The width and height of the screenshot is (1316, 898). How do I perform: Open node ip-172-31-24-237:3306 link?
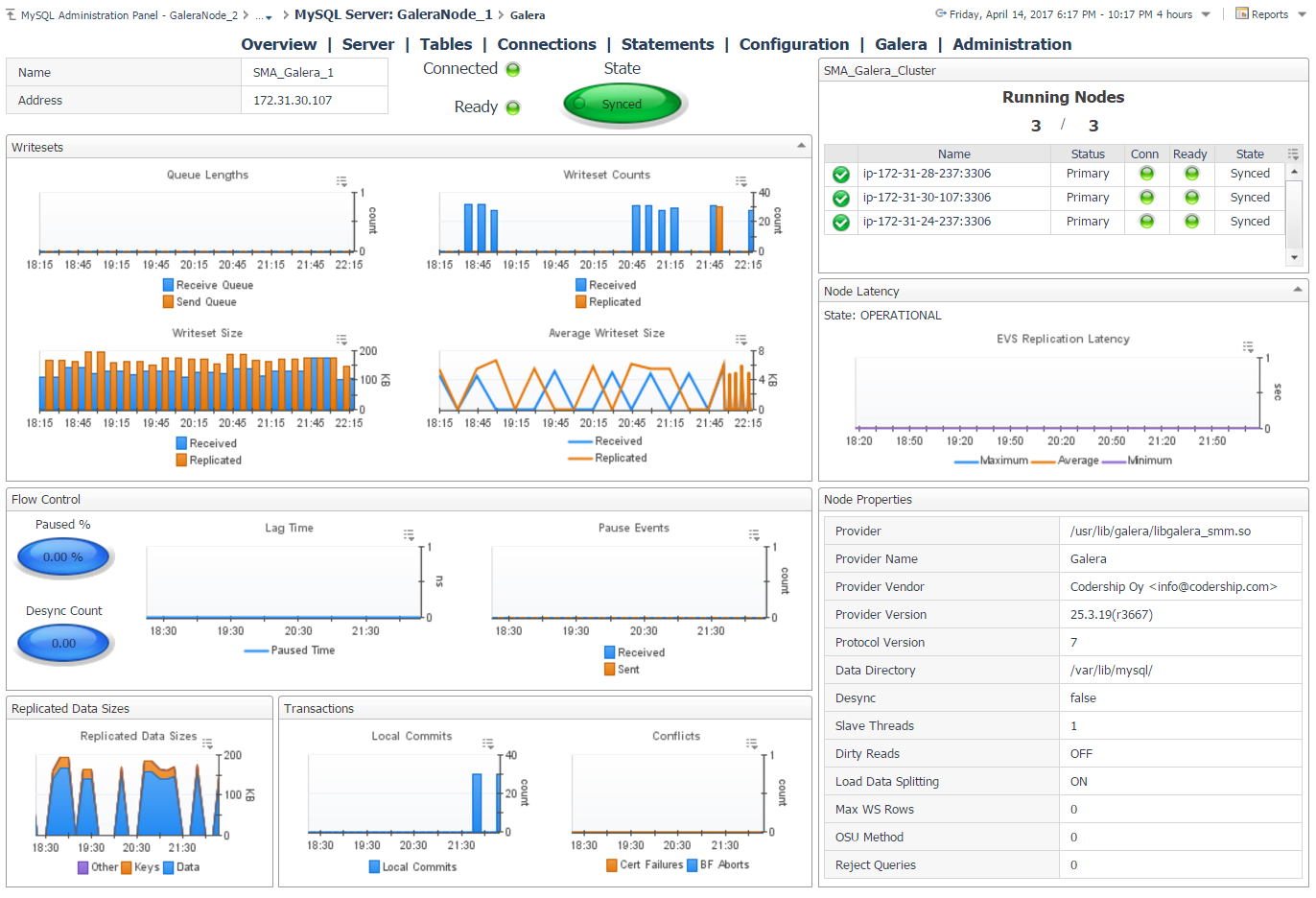coord(927,222)
